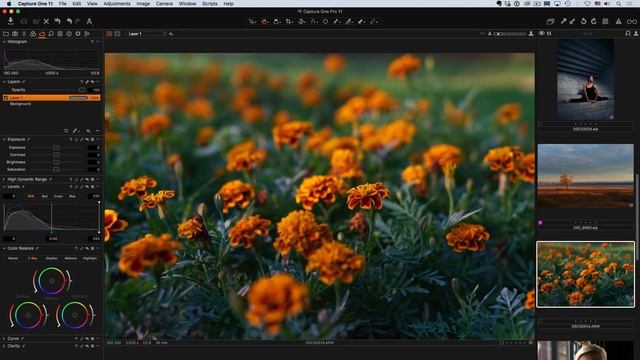This screenshot has width=640, height=360.
Task: Open the Adjustments menu
Action: pos(117,3)
